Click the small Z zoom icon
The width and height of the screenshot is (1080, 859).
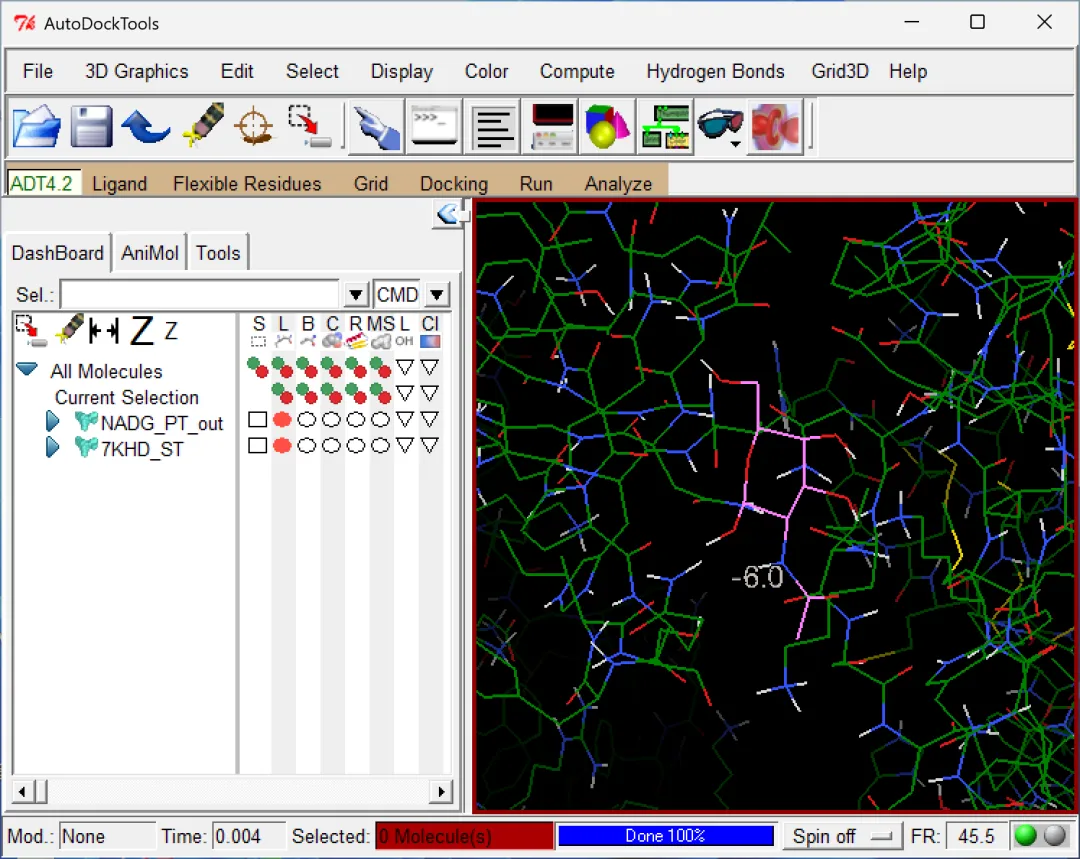[171, 331]
